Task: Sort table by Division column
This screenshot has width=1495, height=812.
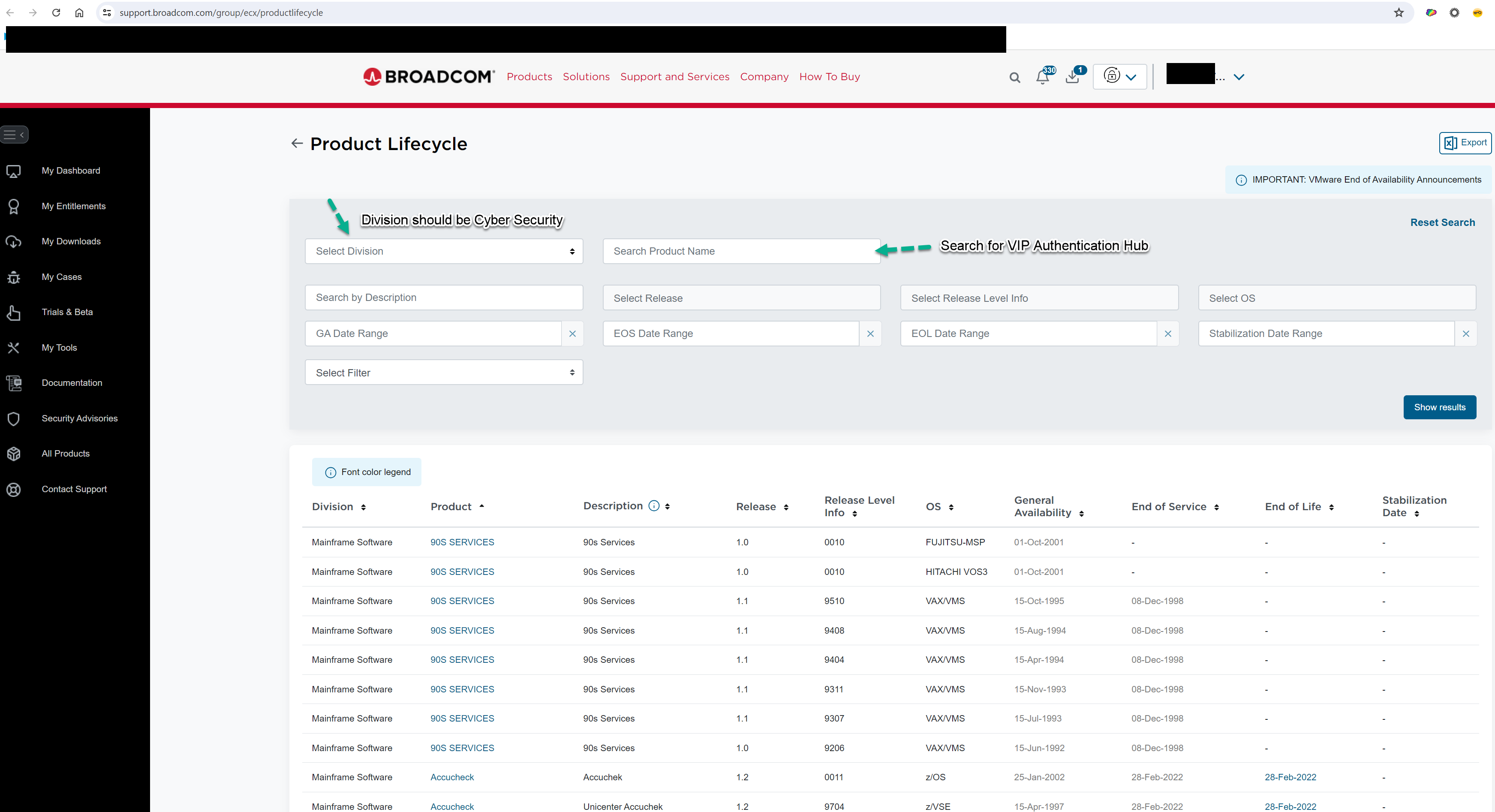Action: [x=363, y=507]
